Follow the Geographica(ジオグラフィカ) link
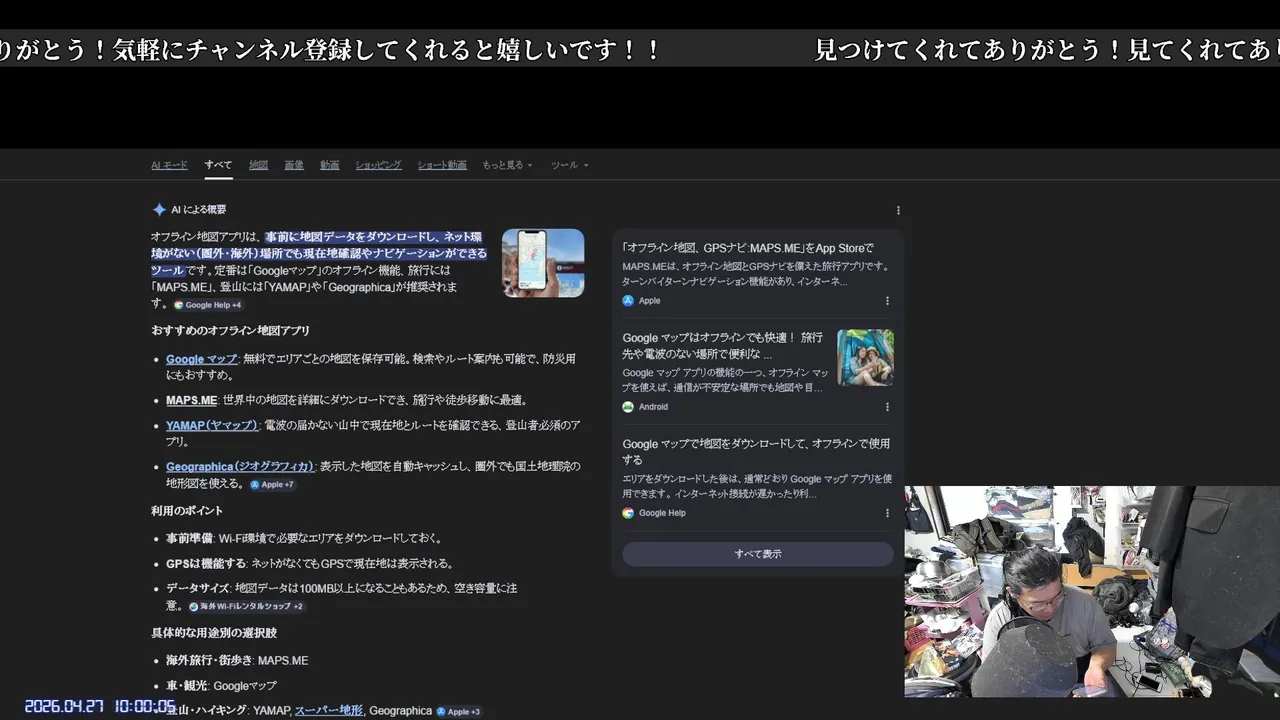The width and height of the screenshot is (1280, 720). (x=240, y=466)
